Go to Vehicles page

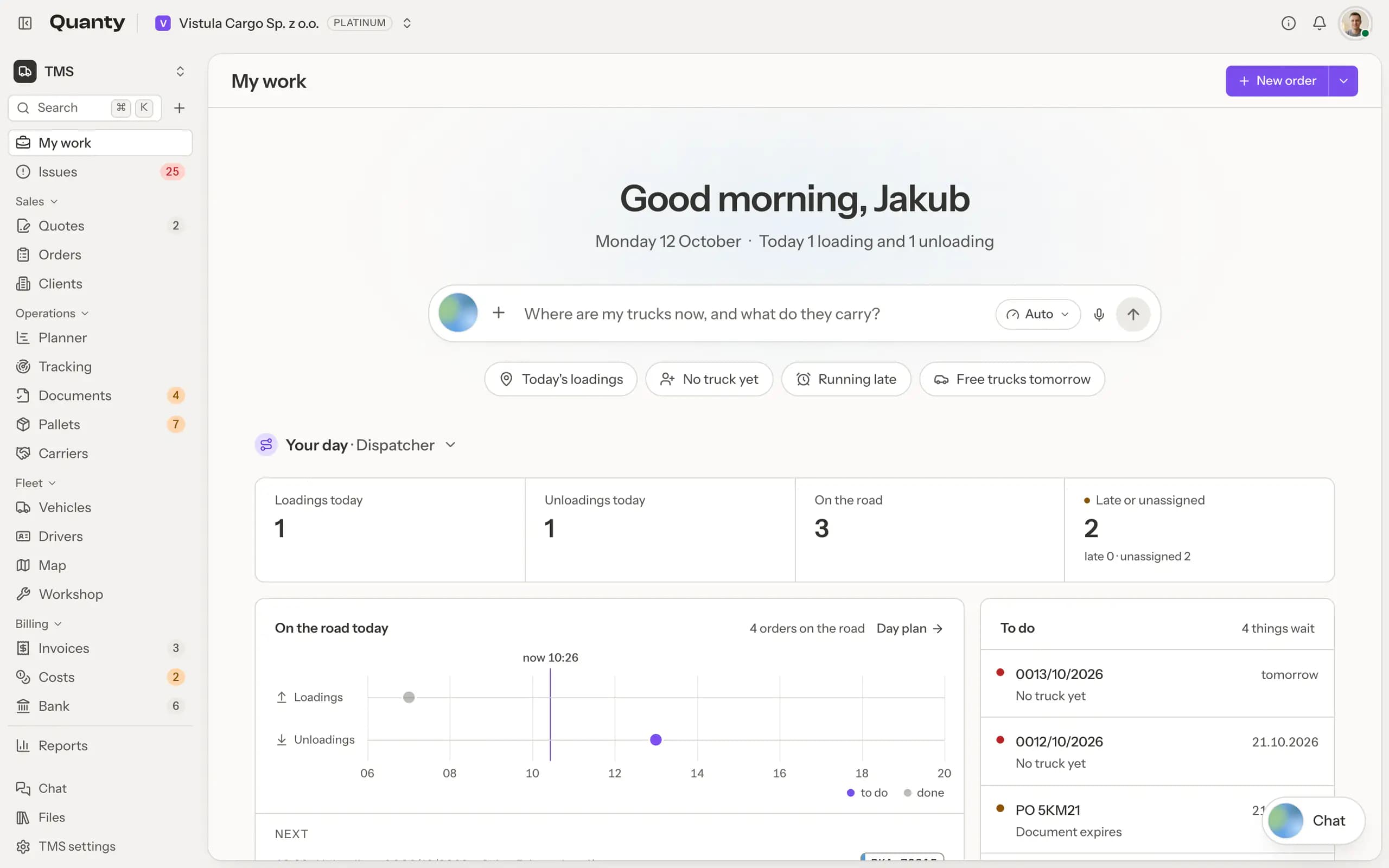coord(100,507)
